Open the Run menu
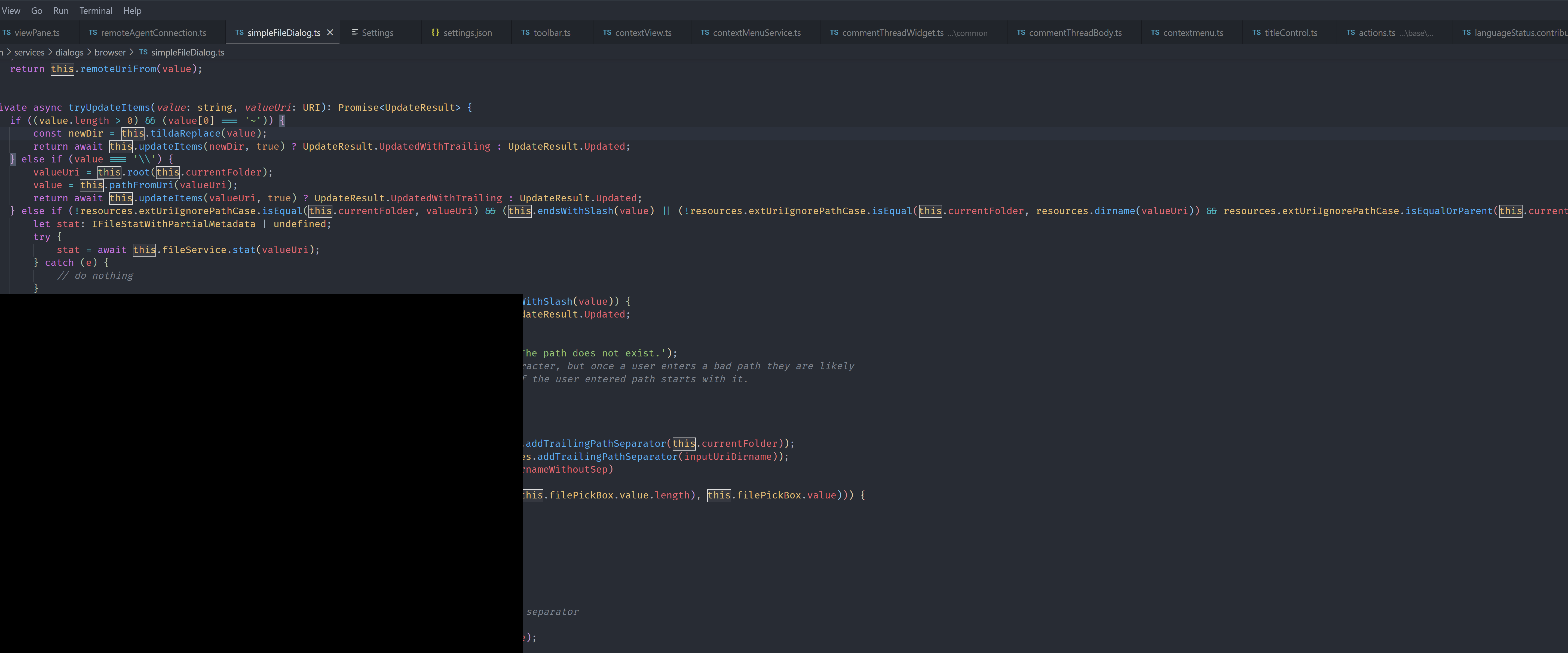This screenshot has width=1568, height=653. coord(61,10)
